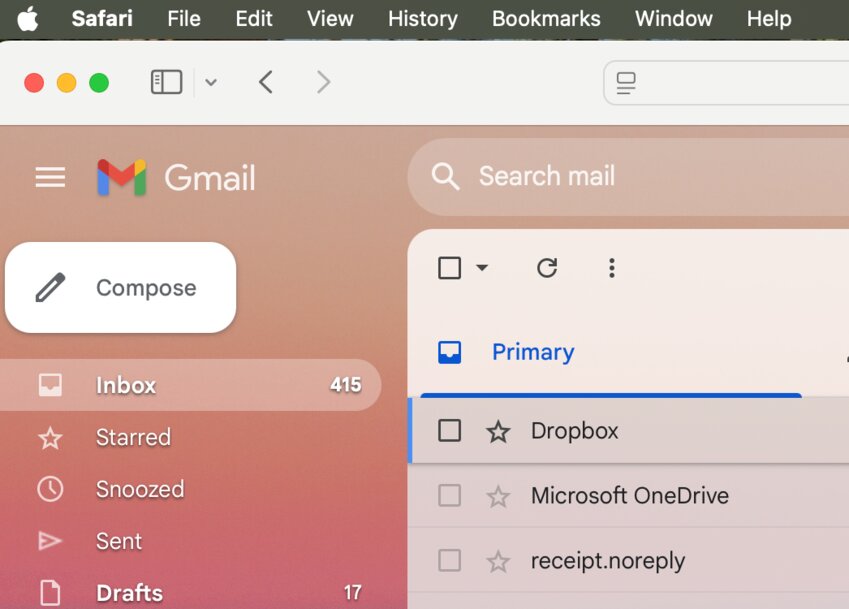Select the Microsoft OneDrive email checkbox

(x=449, y=495)
